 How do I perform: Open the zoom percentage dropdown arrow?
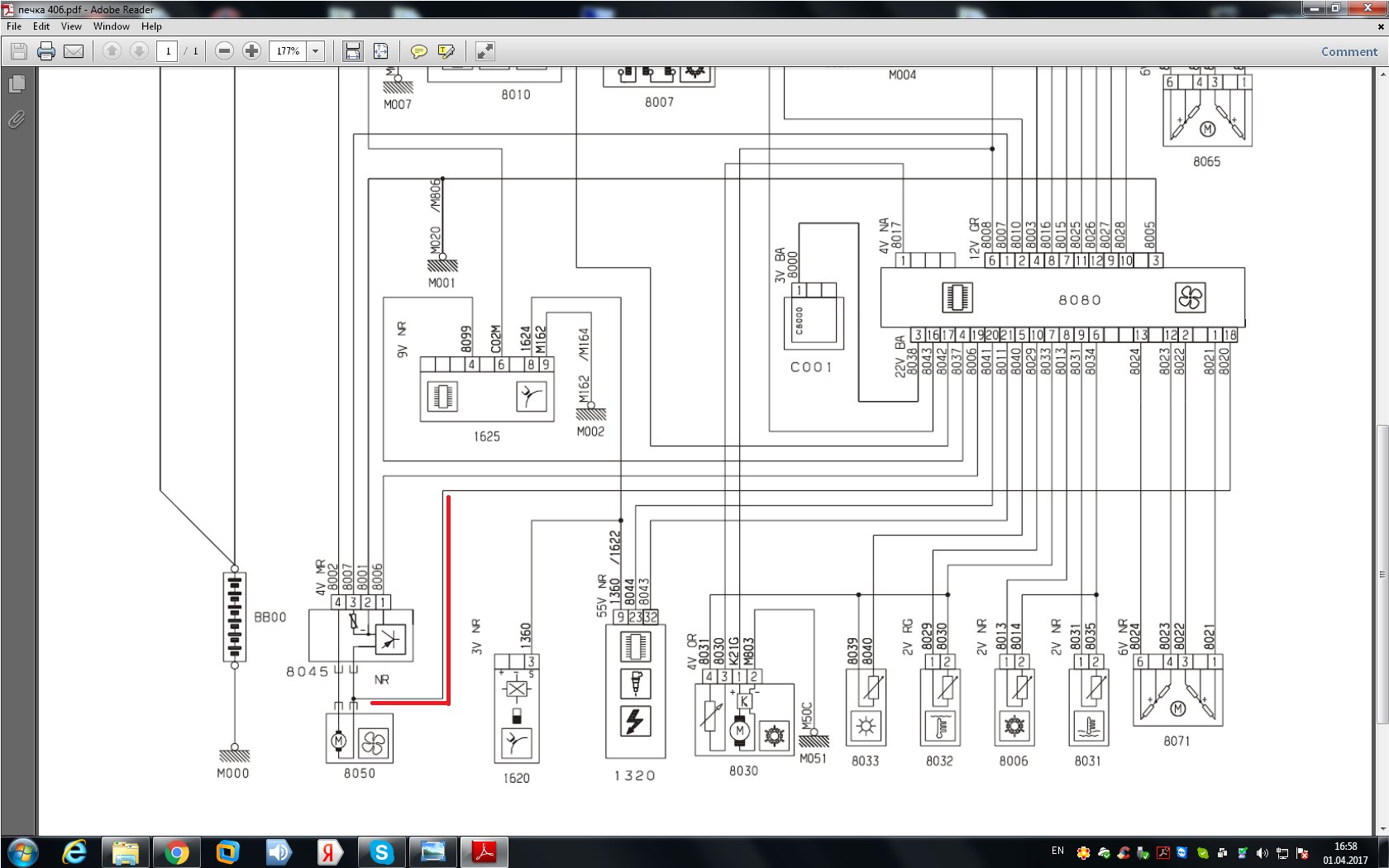pyautogui.click(x=315, y=51)
